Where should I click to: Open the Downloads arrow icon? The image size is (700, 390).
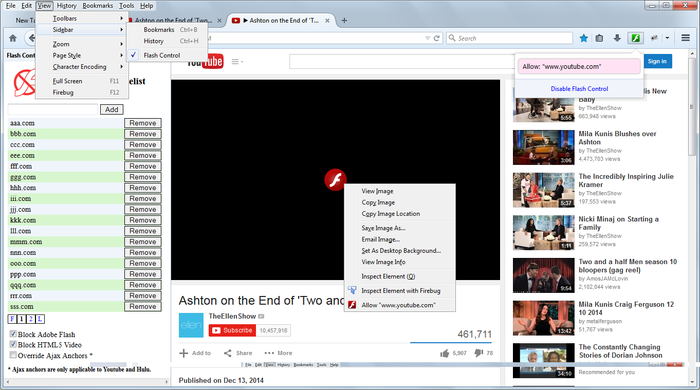pyautogui.click(x=617, y=38)
